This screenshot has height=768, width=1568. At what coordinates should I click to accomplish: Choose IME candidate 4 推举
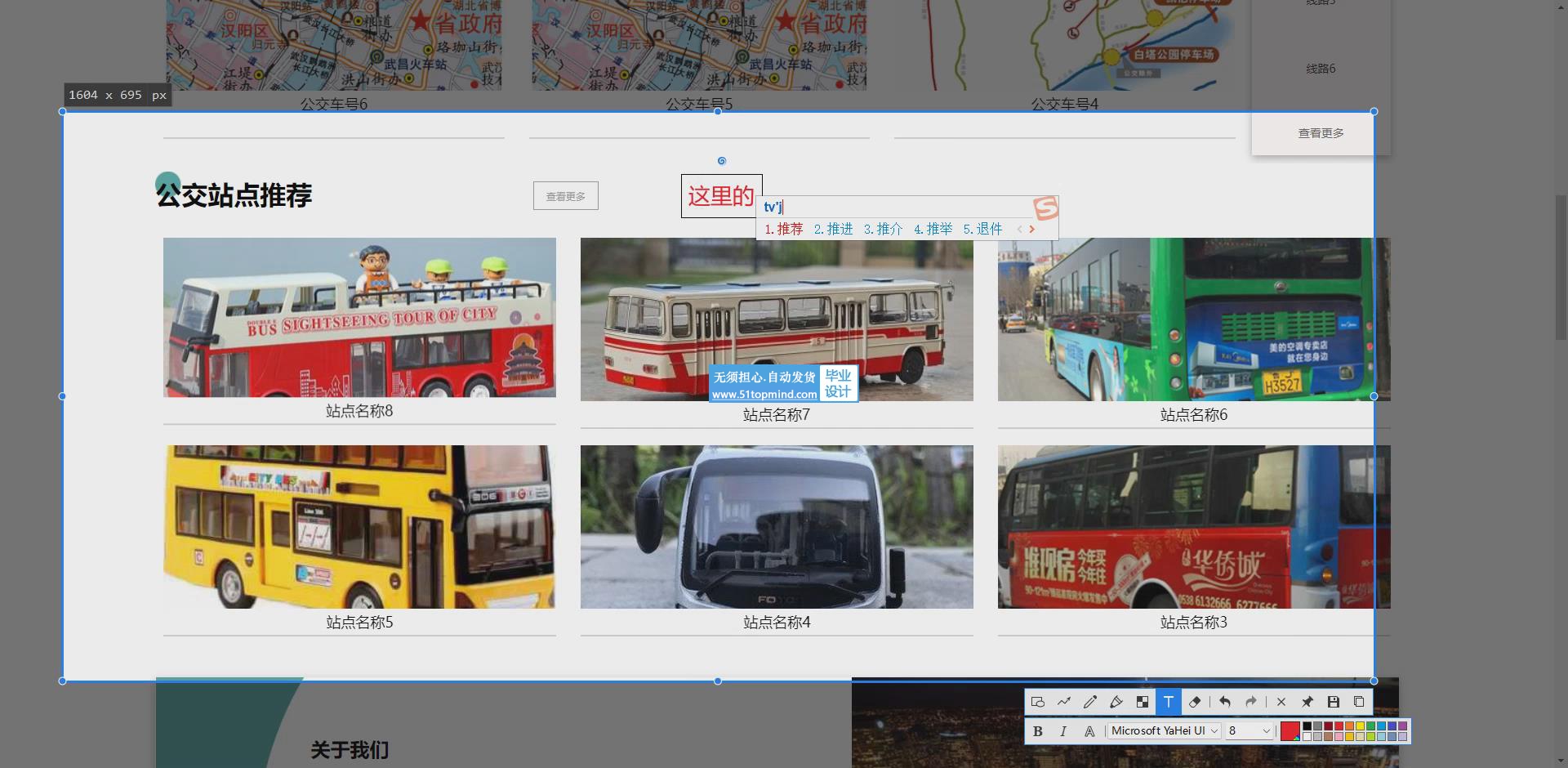click(x=933, y=229)
